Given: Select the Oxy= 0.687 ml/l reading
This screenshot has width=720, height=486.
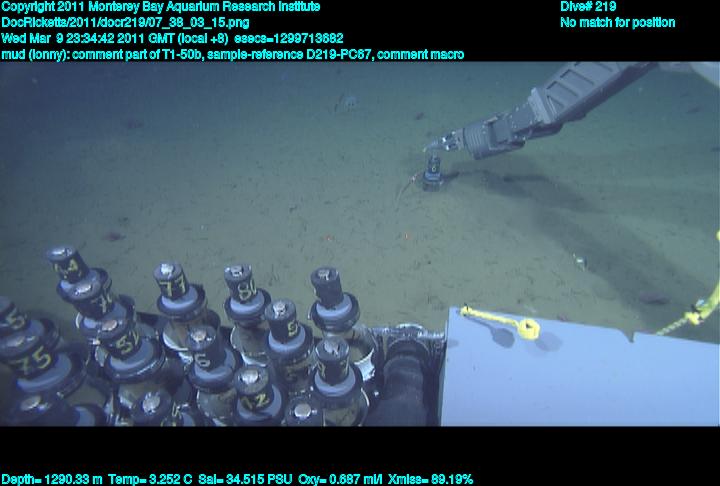Looking at the screenshot, I should [340, 479].
